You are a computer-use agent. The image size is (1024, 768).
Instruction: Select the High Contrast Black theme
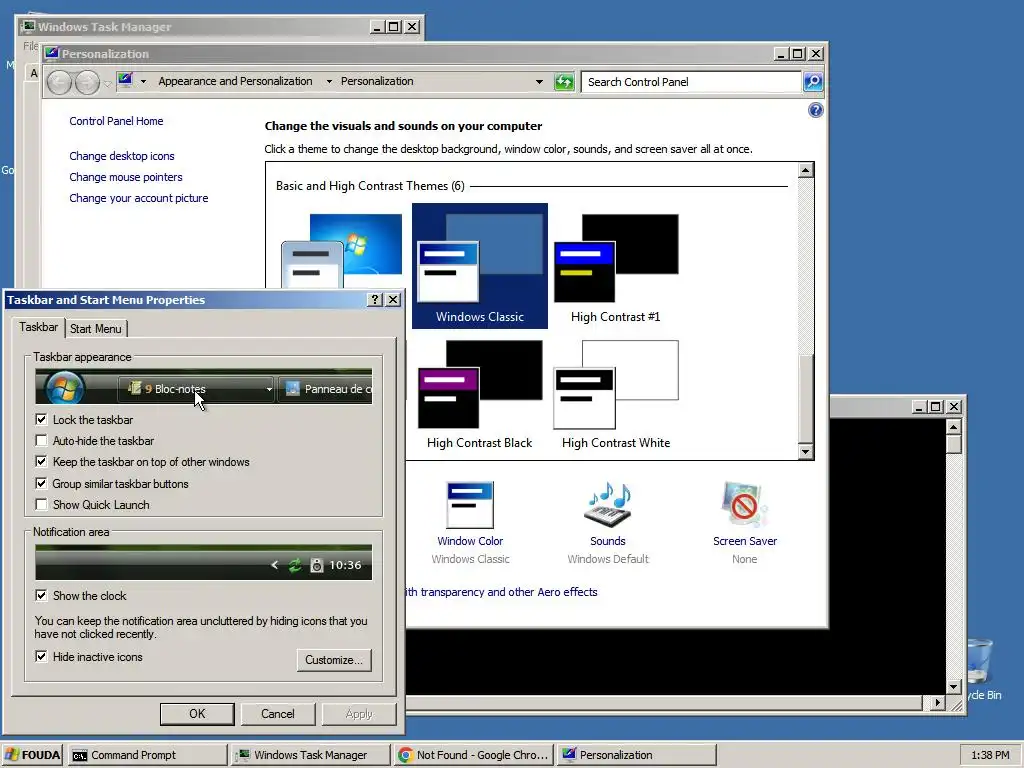coord(479,394)
